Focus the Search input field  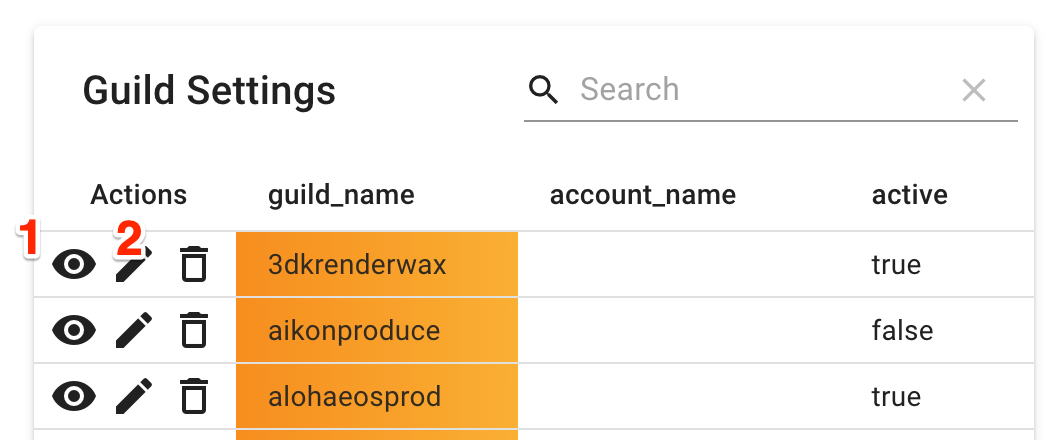tap(760, 90)
